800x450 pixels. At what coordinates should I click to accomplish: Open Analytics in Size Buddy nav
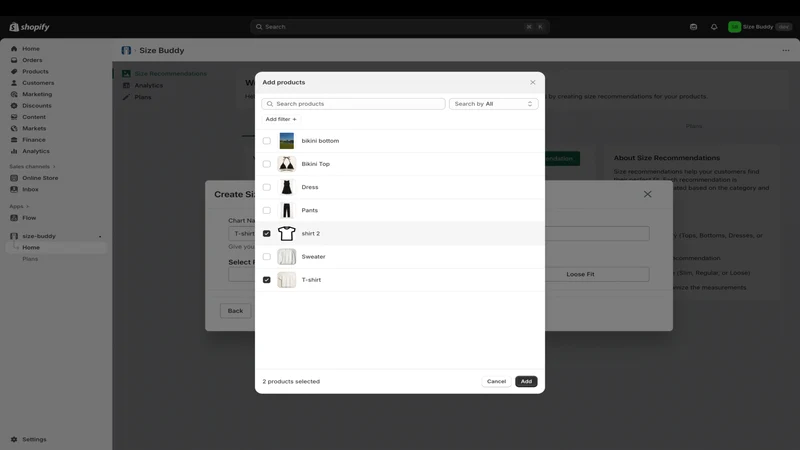[148, 86]
